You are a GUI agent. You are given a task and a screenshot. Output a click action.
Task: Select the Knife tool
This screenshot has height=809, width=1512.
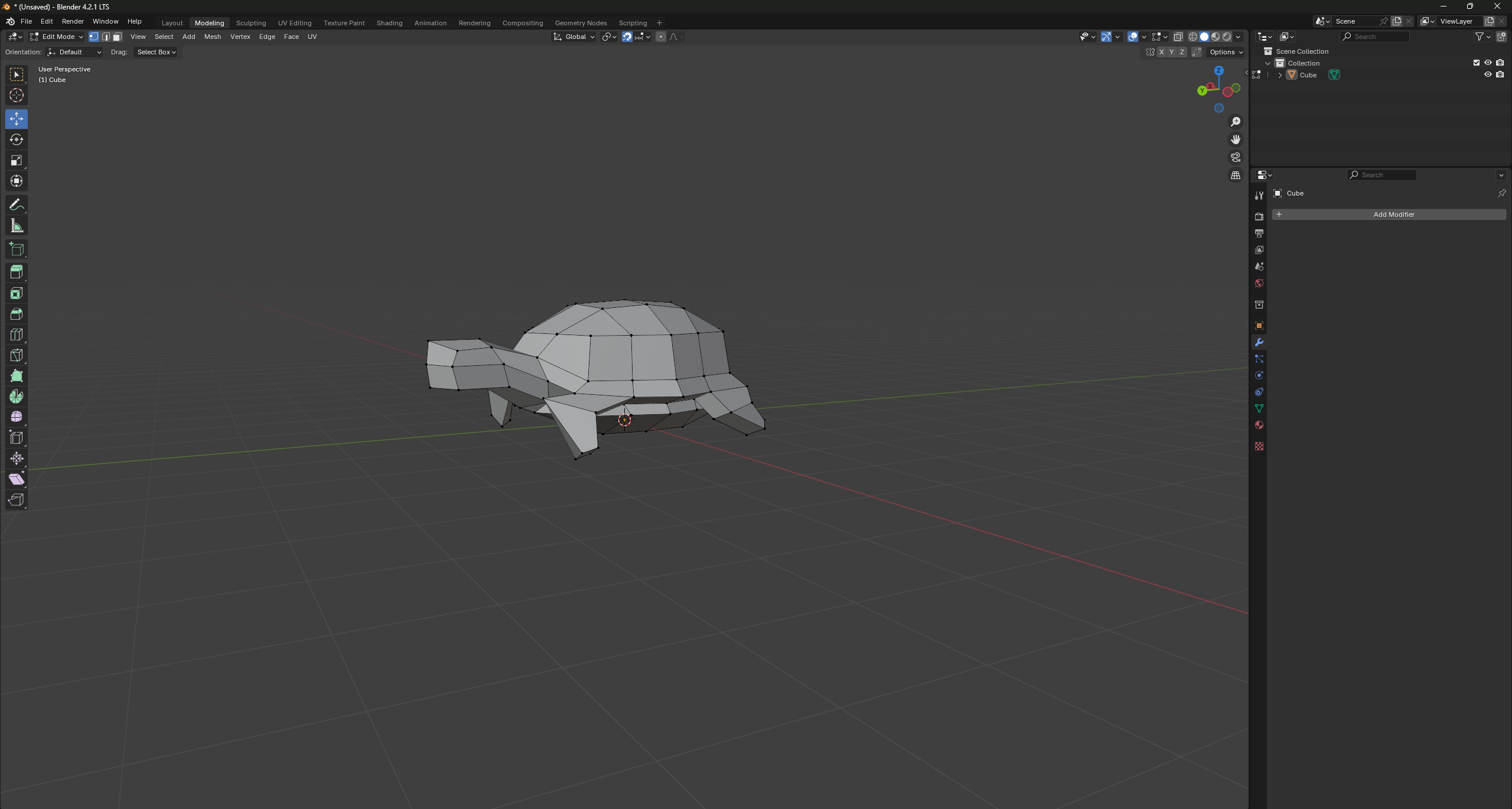pos(17,355)
